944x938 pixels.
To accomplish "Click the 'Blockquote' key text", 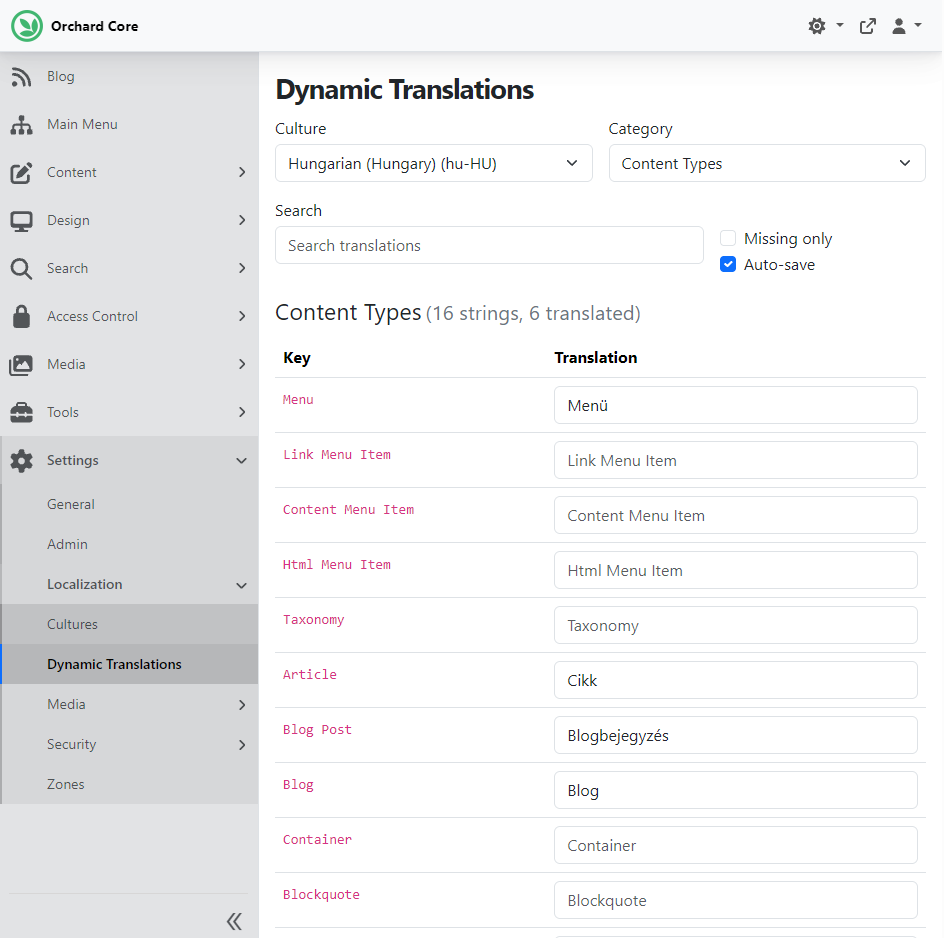I will click(321, 895).
